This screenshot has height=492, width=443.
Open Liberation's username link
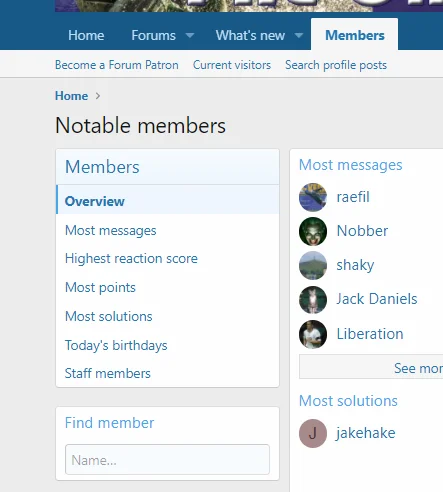370,334
